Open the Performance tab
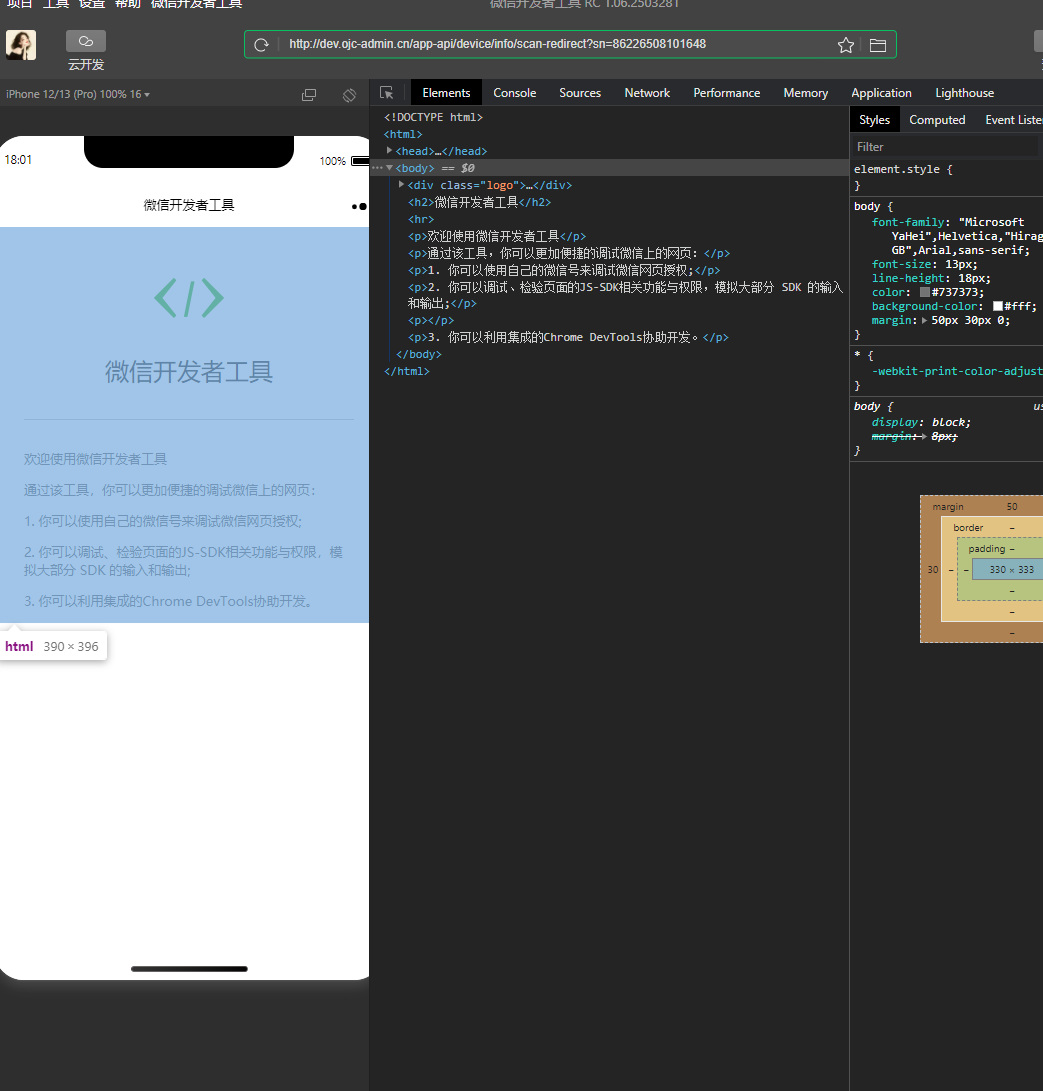 pyautogui.click(x=726, y=93)
